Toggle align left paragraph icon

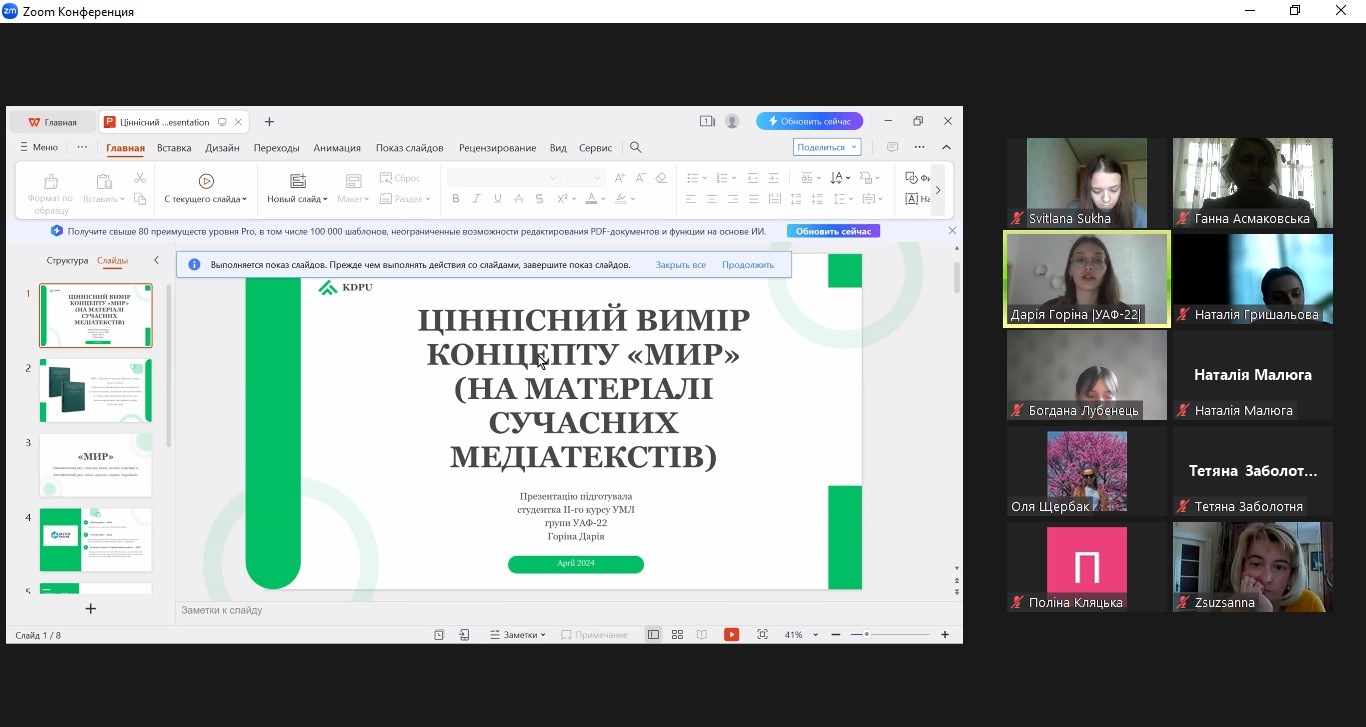click(x=690, y=199)
